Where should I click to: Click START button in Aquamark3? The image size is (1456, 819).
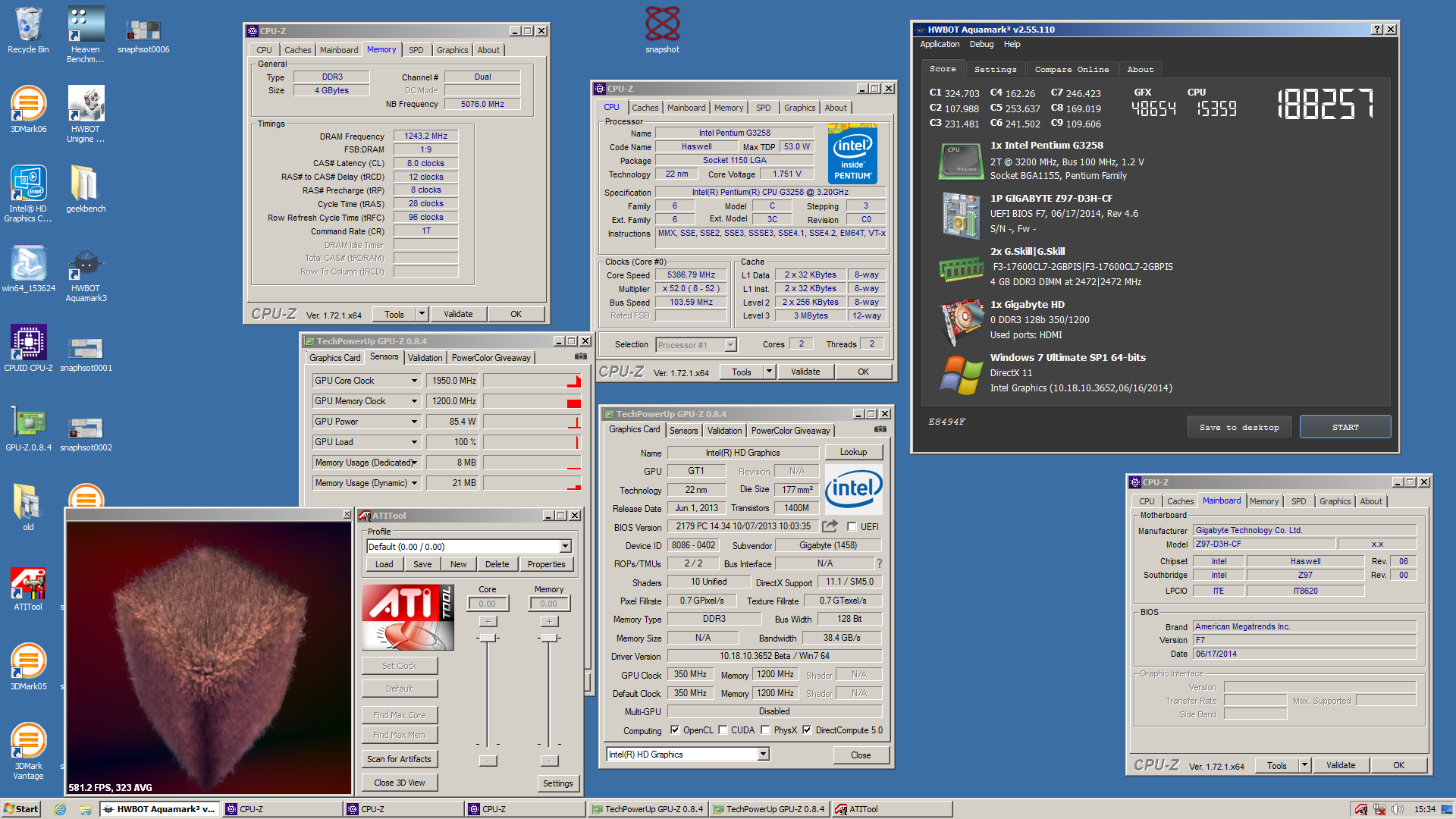(x=1345, y=427)
